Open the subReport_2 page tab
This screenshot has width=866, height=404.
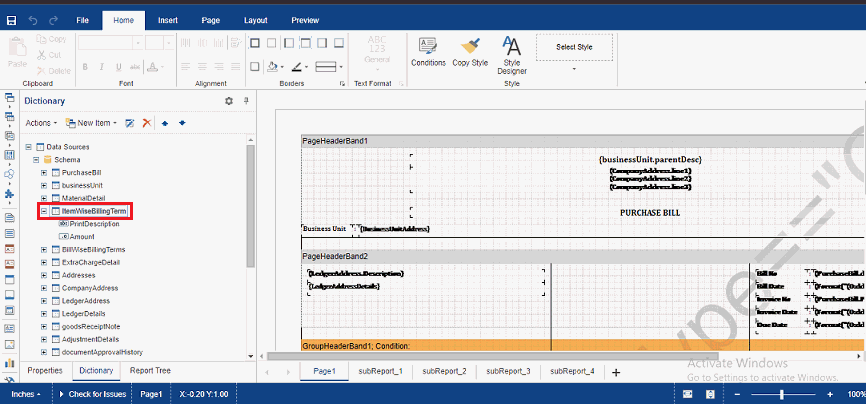444,371
